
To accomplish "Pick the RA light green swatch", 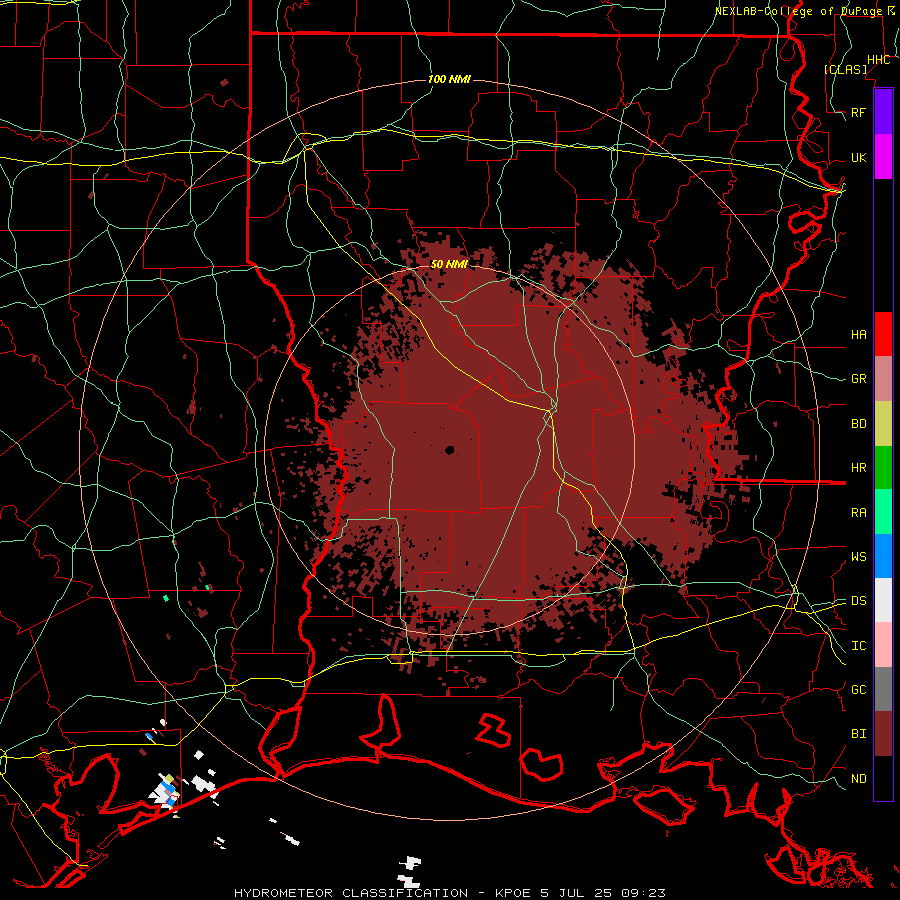I will coord(883,512).
